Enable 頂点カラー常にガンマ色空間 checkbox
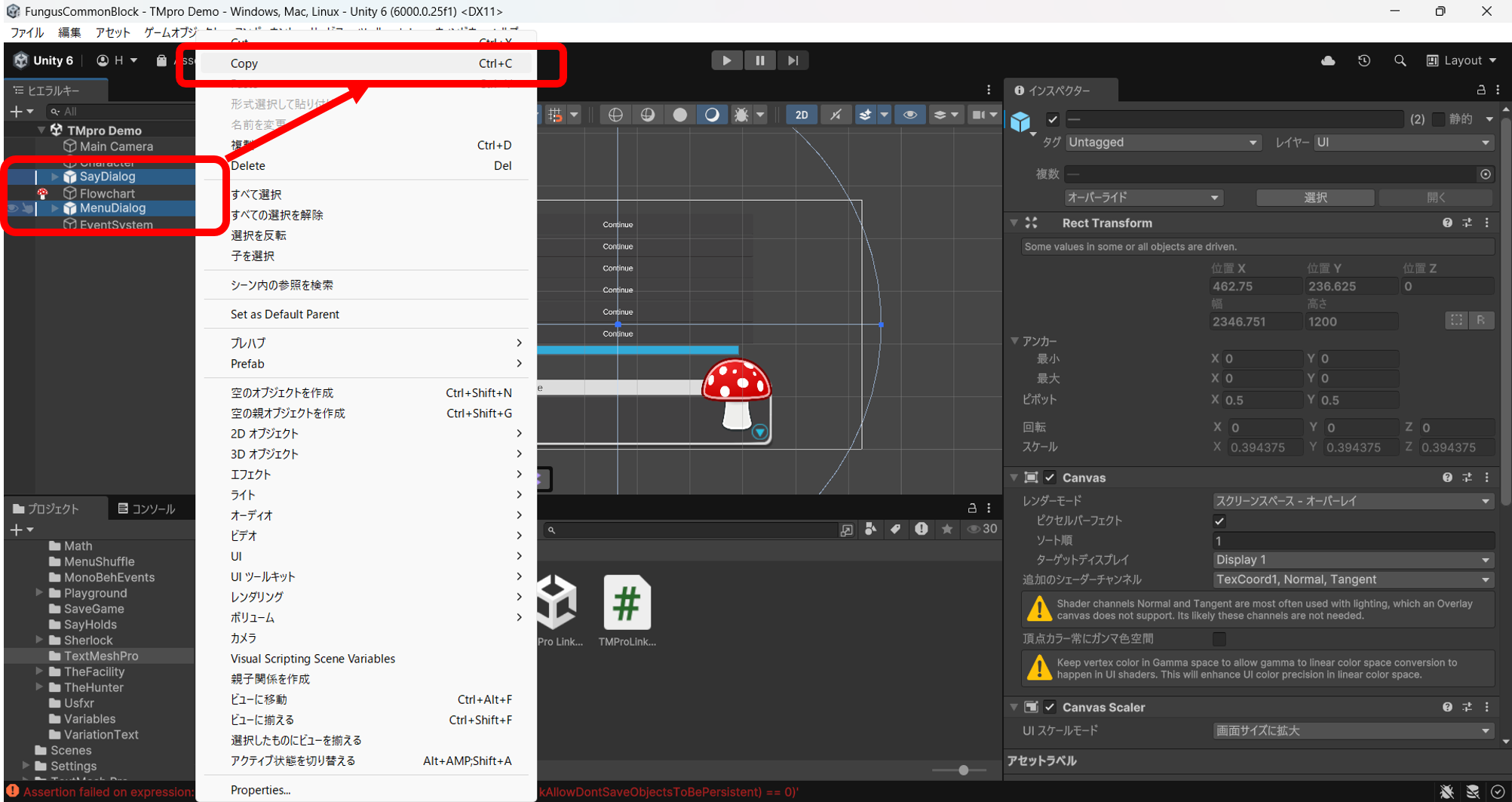Viewport: 1512px width, 802px height. pyautogui.click(x=1219, y=638)
